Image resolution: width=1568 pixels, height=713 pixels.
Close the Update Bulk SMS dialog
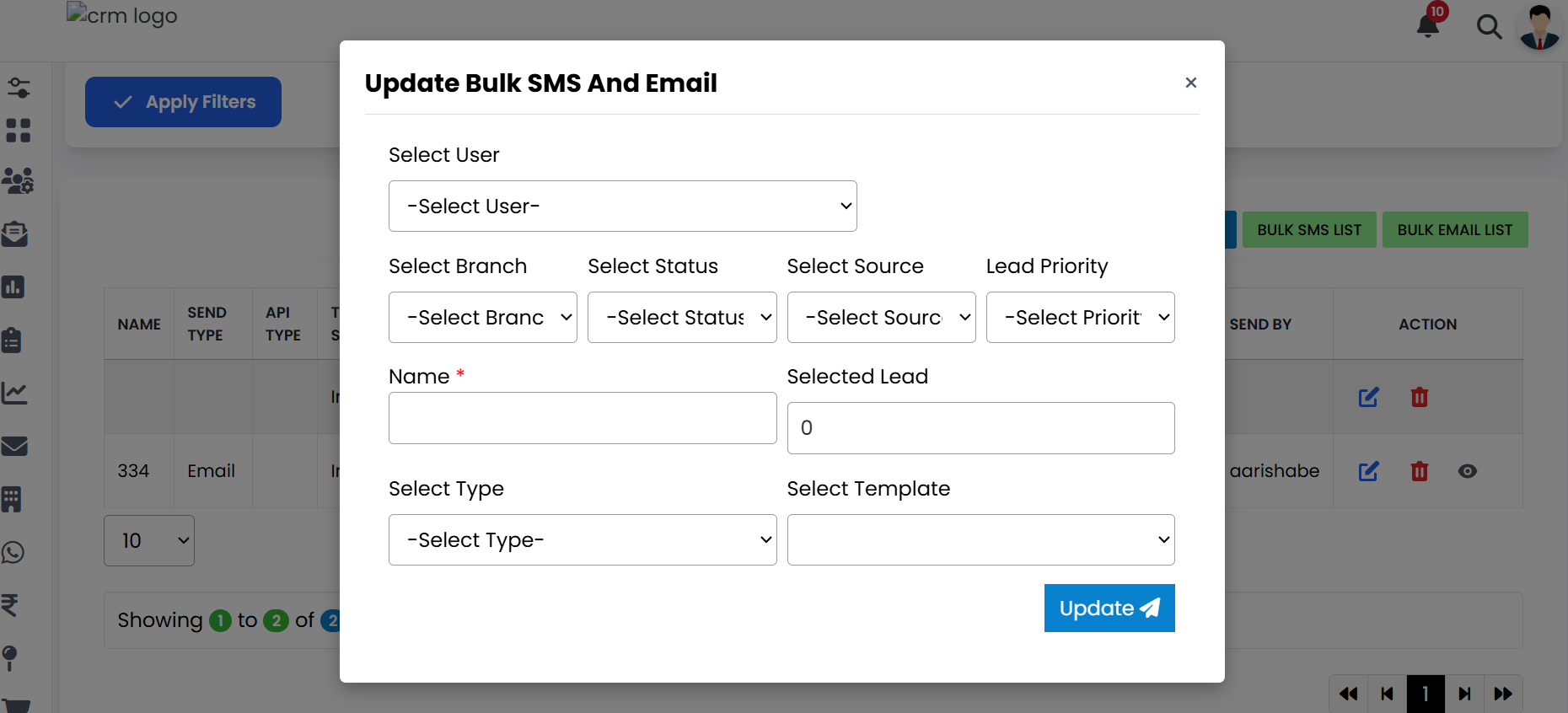pyautogui.click(x=1190, y=83)
